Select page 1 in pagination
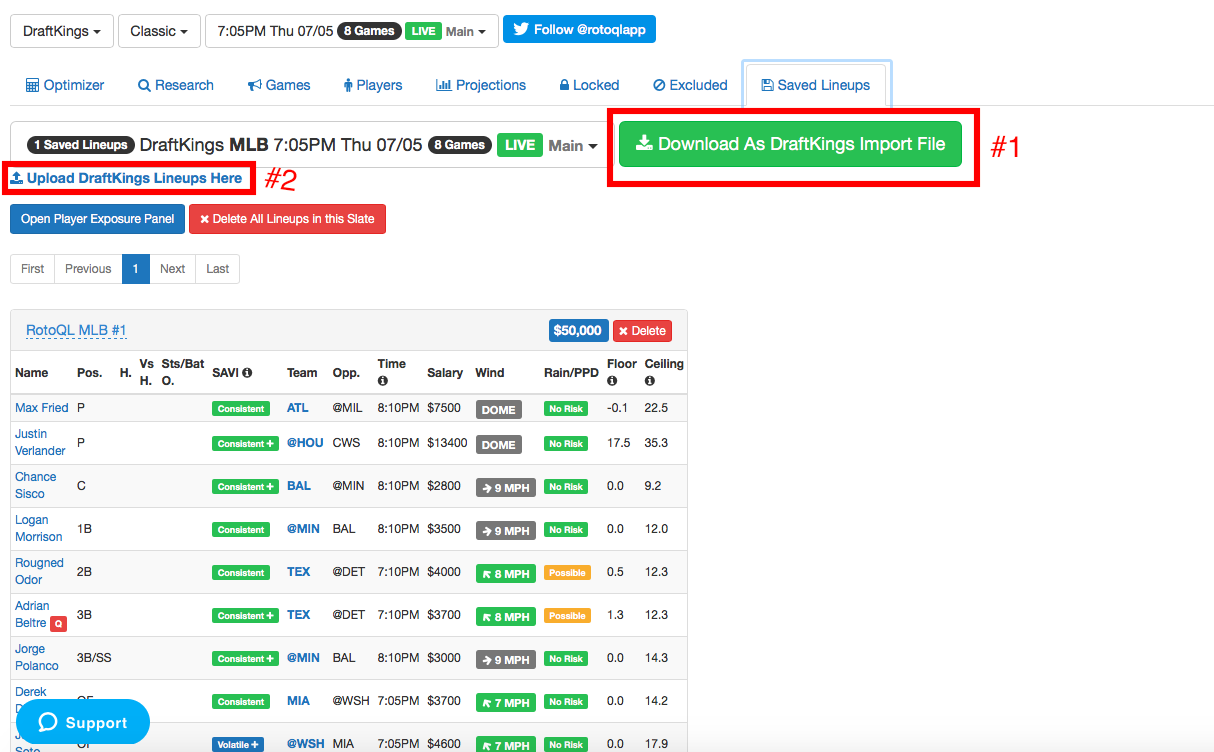The width and height of the screenshot is (1214, 752). point(136,269)
